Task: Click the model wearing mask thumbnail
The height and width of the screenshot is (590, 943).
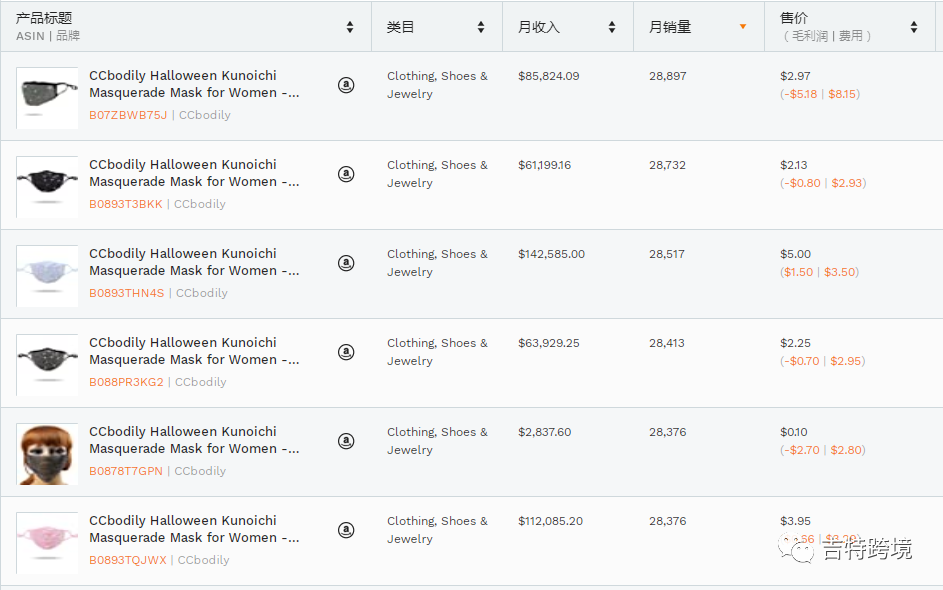Action: click(x=47, y=454)
